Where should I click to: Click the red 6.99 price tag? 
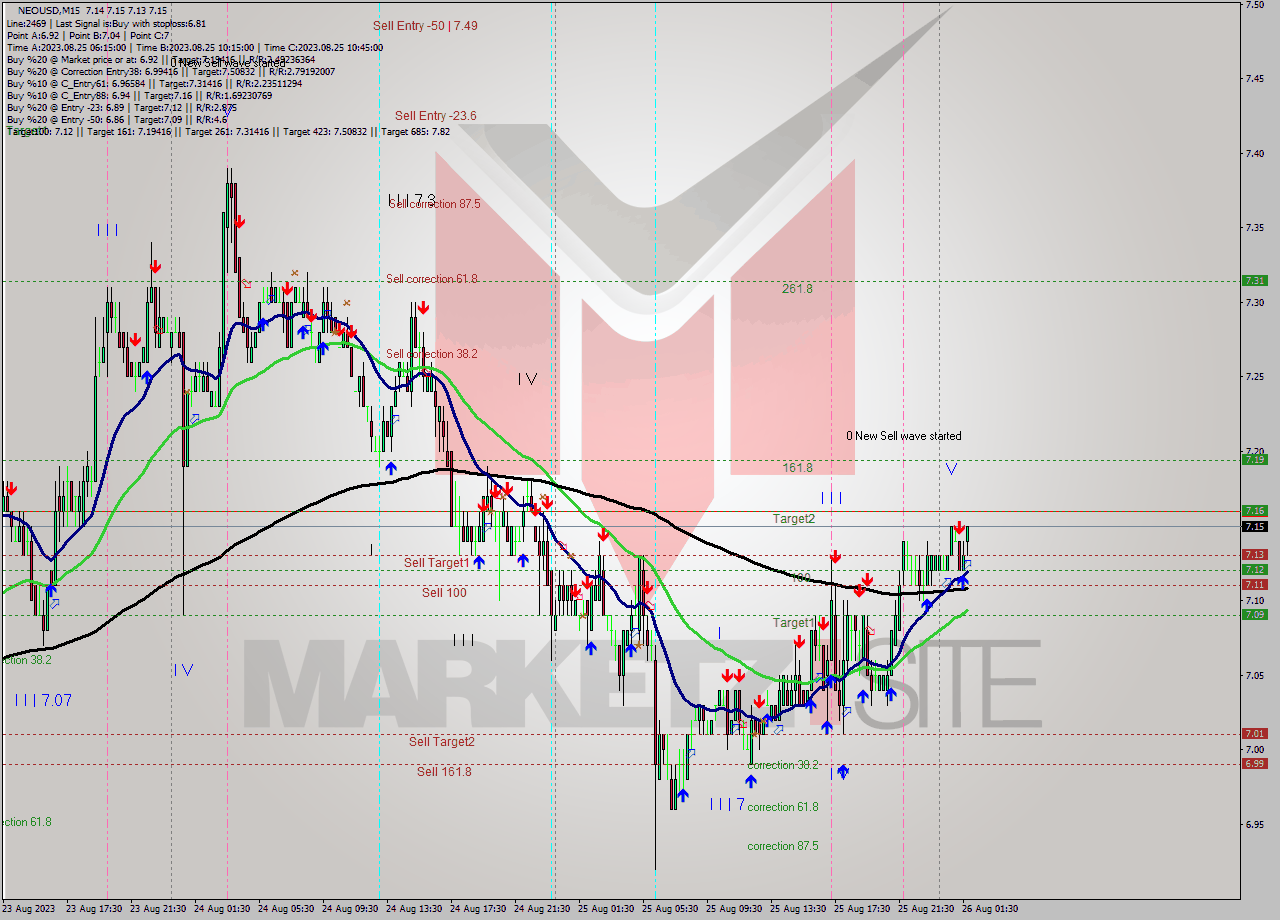point(1254,764)
